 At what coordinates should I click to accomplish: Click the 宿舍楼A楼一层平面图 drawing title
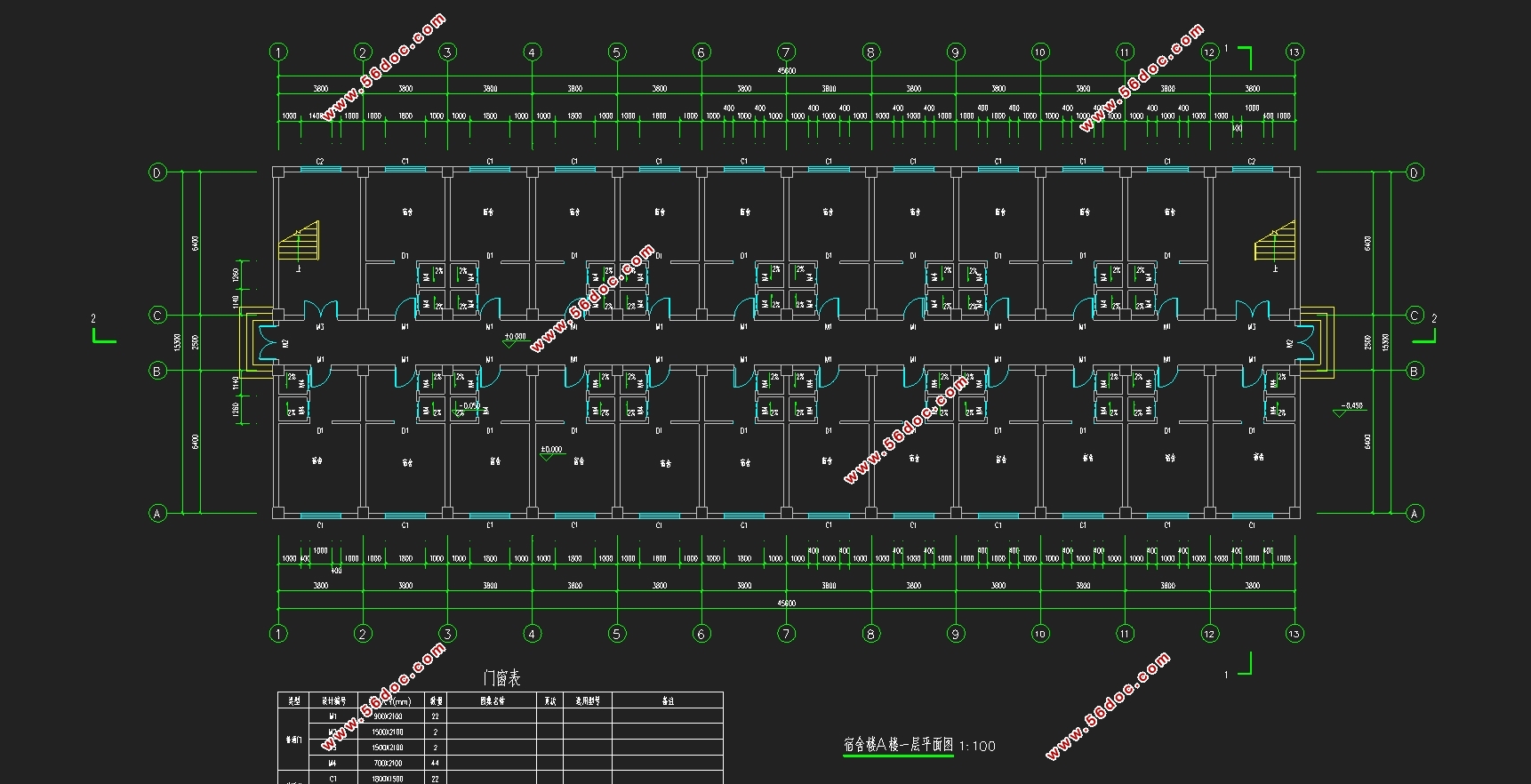tap(898, 745)
